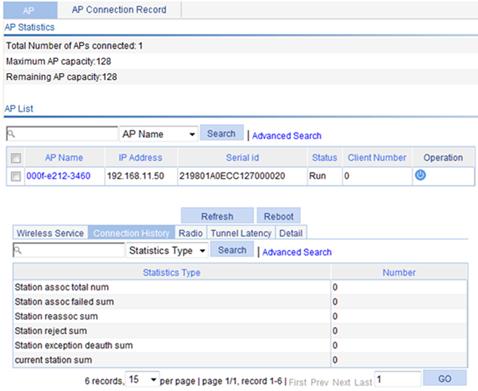The height and width of the screenshot is (391, 478).
Task: Open the AP Connection Record tab
Action: point(119,10)
